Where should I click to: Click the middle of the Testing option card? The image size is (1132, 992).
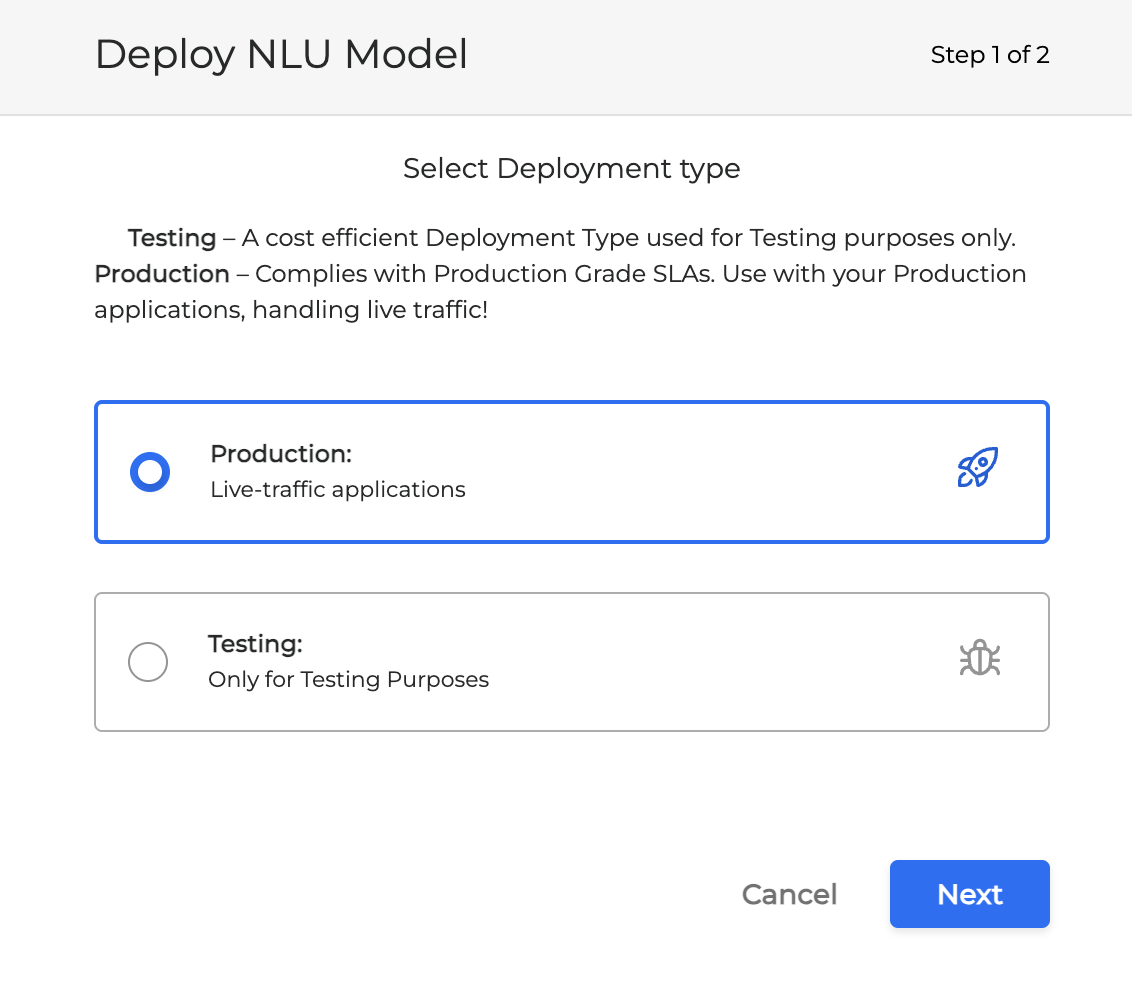(x=571, y=662)
